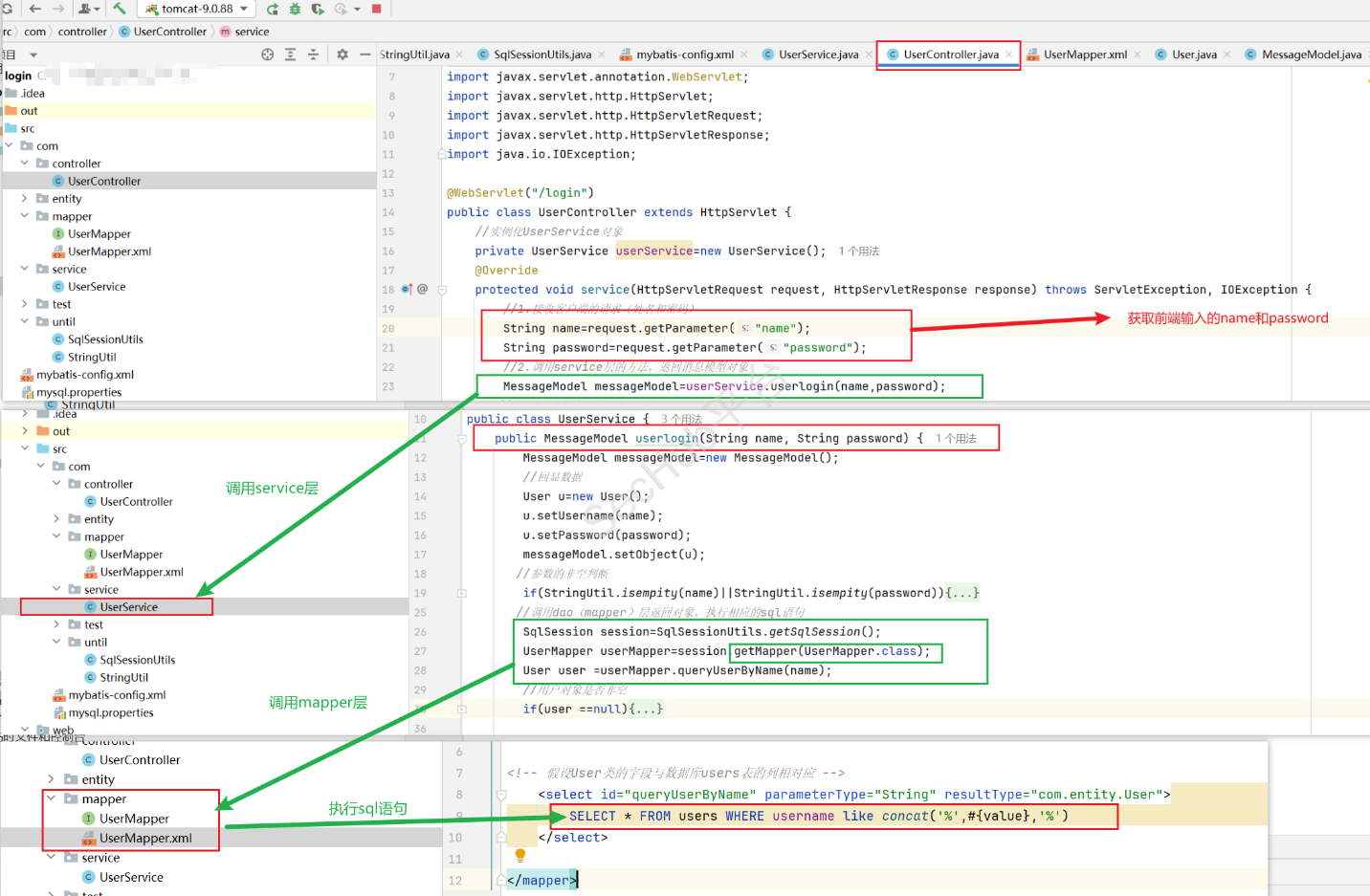
Task: Run with coverage using the shield icon
Action: pos(318,9)
